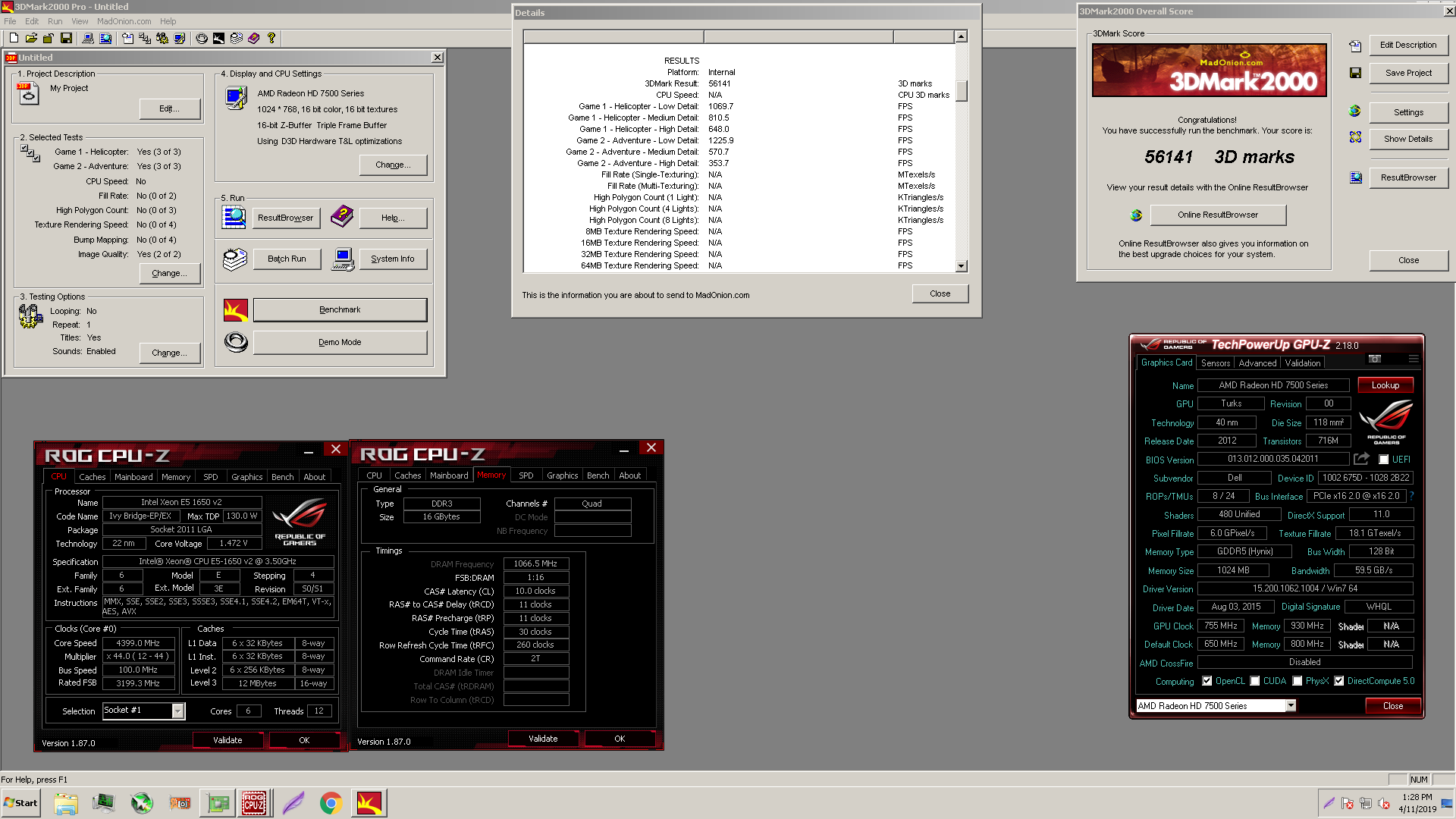
Task: Open the GPU selection dropdown in GPU-Z
Action: click(1291, 706)
